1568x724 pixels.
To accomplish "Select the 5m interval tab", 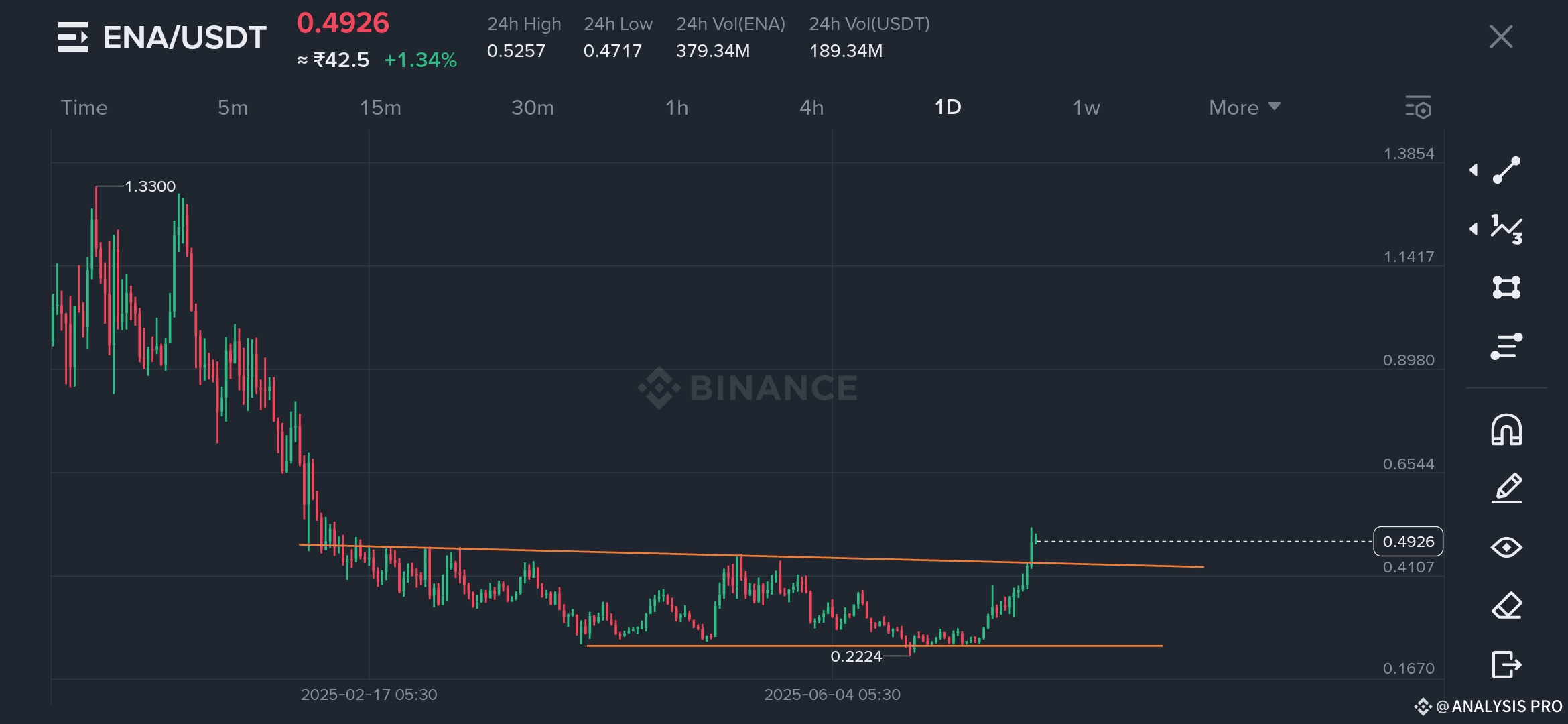I will pyautogui.click(x=233, y=107).
